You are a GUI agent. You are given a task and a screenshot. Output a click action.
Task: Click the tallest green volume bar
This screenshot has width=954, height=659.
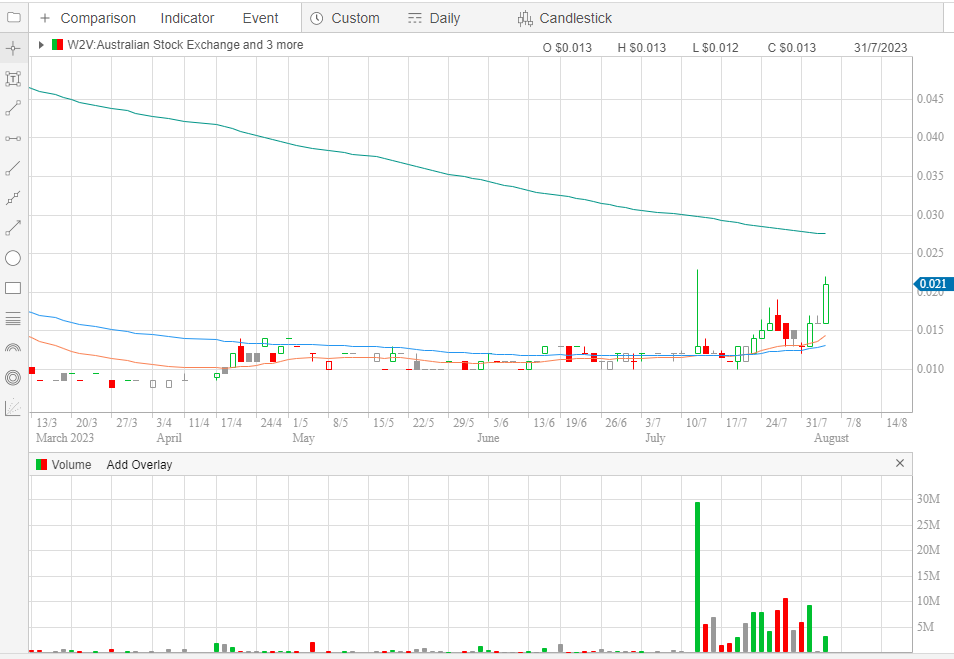697,577
